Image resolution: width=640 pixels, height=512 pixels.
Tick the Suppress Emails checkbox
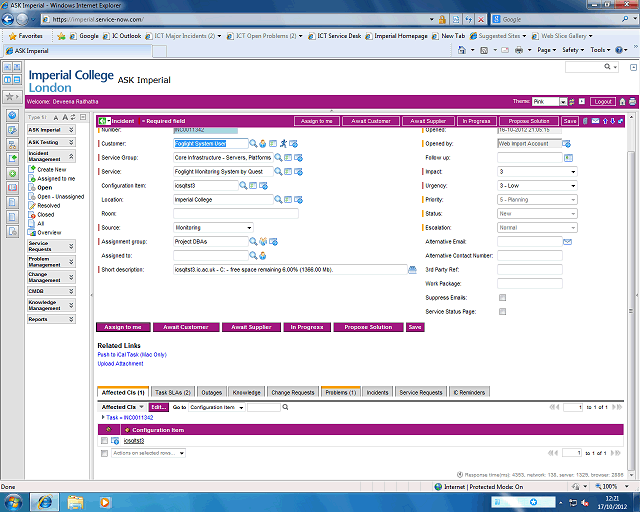pos(502,298)
